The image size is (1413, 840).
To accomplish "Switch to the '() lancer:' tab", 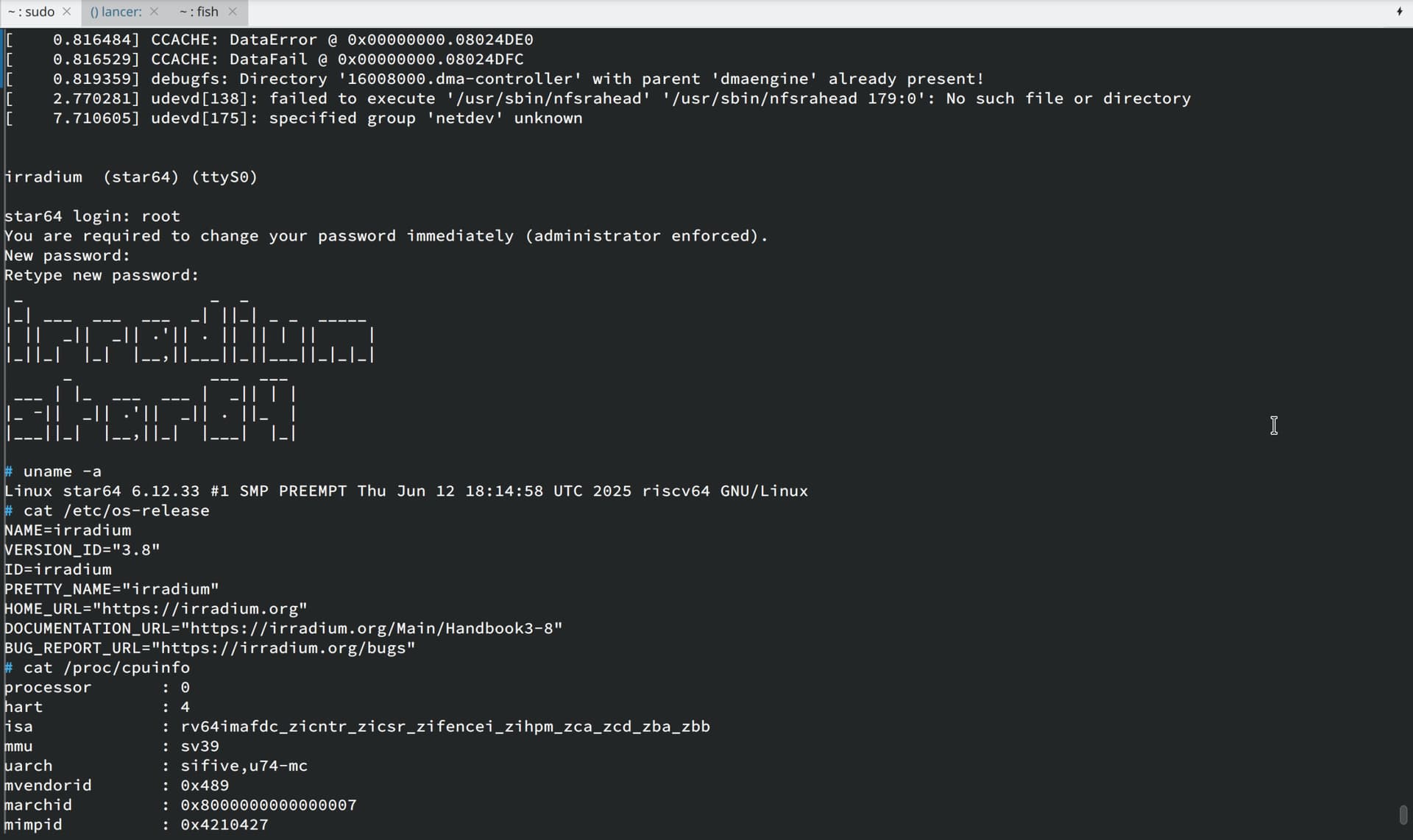I will click(x=116, y=12).
